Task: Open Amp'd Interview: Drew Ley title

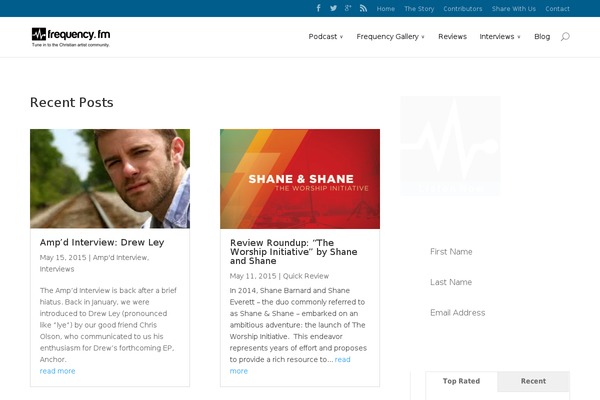Action: (102, 242)
